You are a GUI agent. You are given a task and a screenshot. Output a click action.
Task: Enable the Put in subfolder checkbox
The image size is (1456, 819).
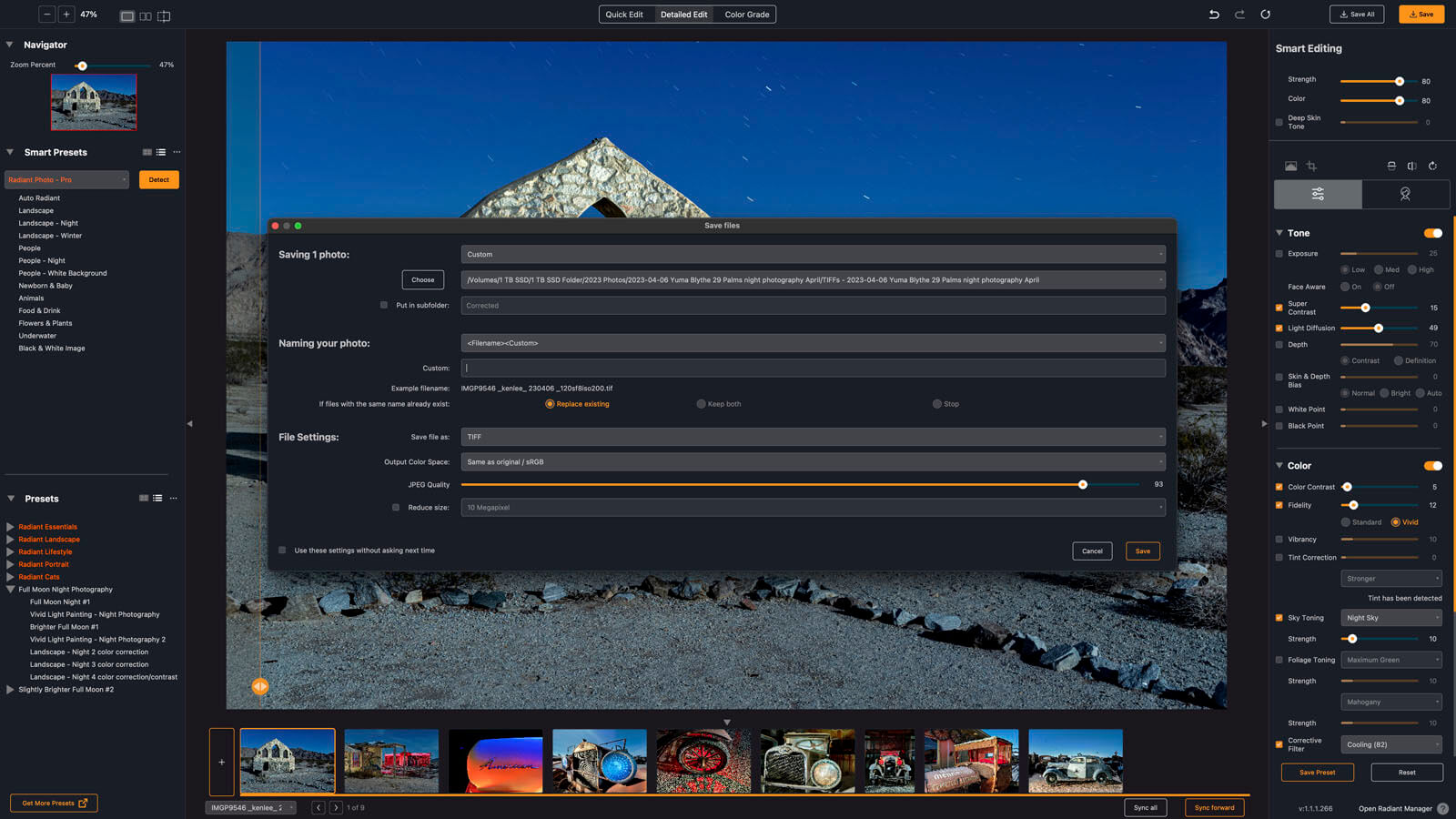(384, 306)
